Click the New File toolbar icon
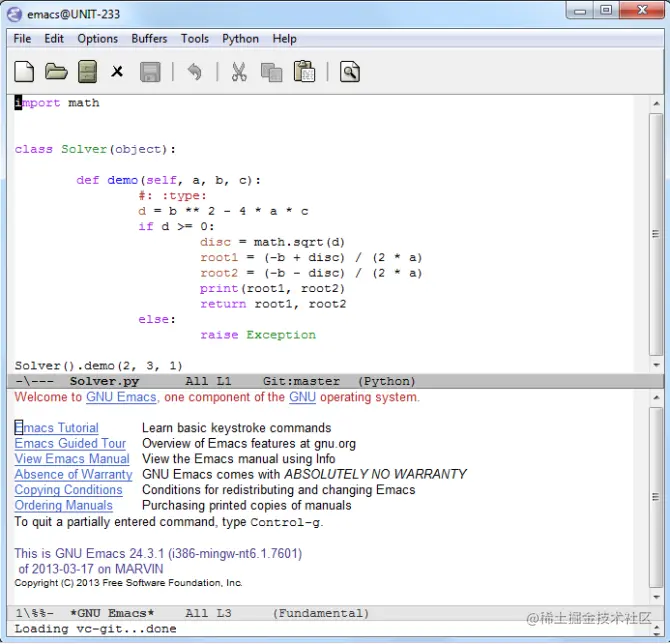This screenshot has height=644, width=670. point(24,71)
